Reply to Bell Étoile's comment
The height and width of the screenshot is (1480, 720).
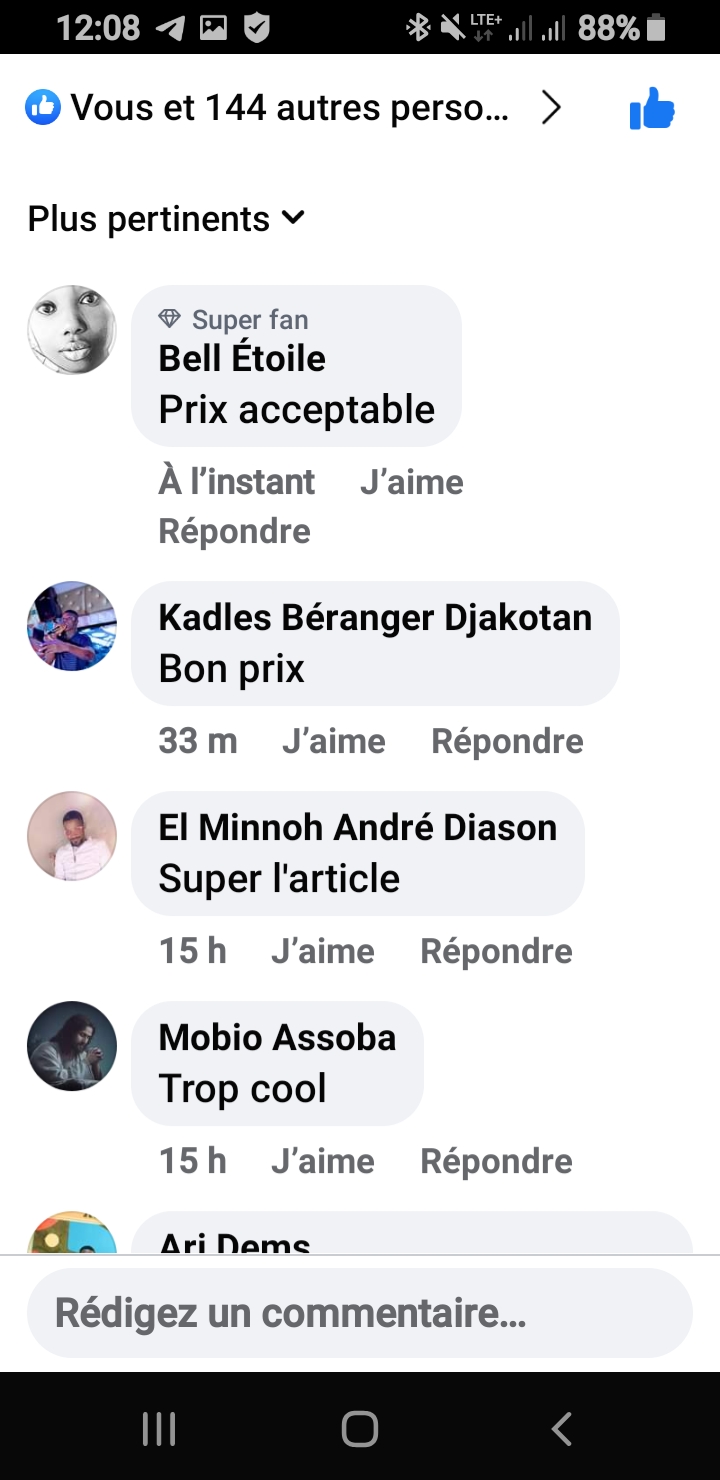coord(235,531)
